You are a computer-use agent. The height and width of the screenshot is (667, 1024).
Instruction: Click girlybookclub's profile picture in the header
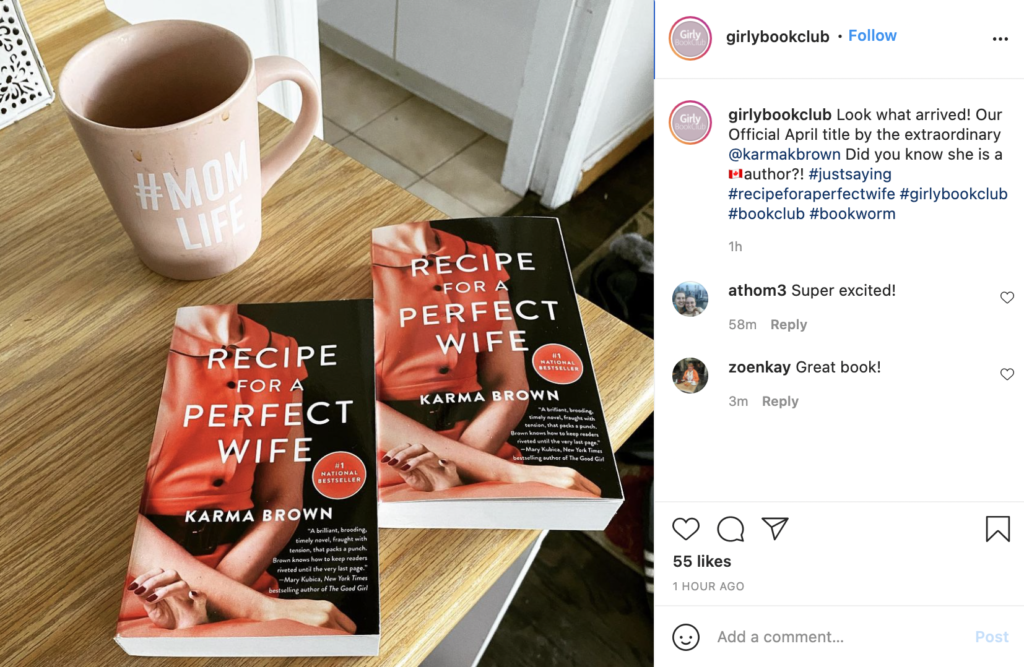[x=689, y=36]
